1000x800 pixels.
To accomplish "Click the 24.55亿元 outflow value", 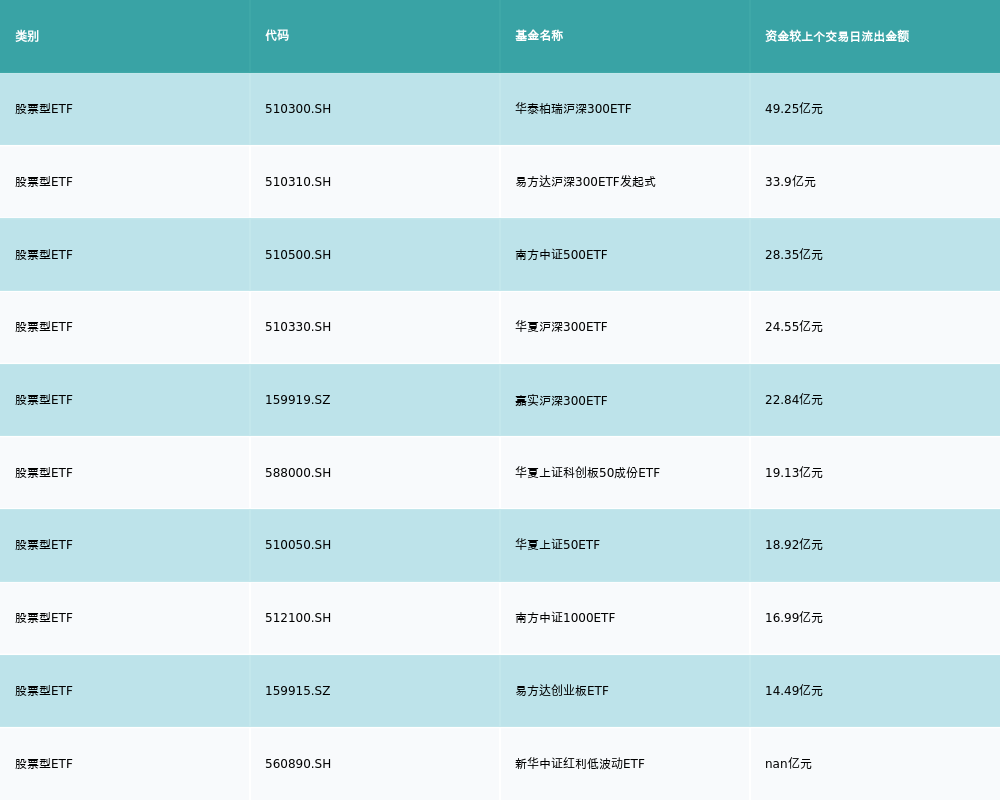I will click(x=793, y=327).
